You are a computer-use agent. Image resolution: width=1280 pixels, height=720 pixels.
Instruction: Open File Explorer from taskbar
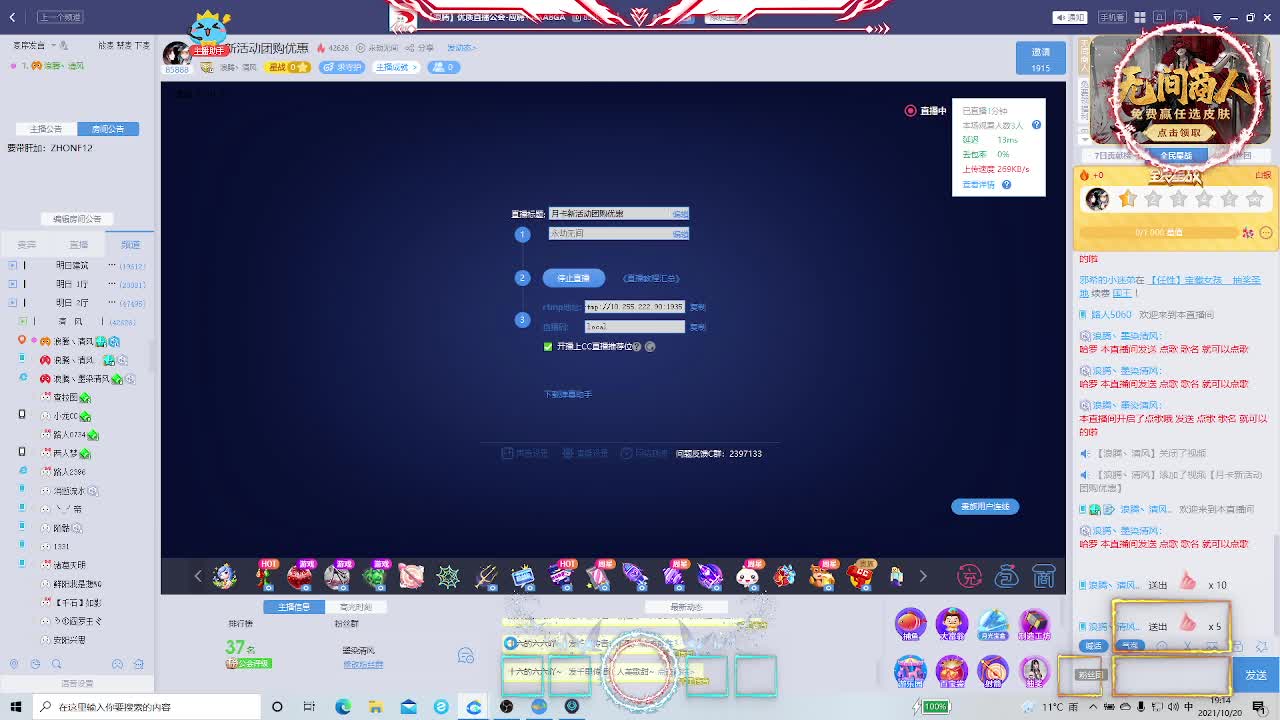tap(376, 707)
